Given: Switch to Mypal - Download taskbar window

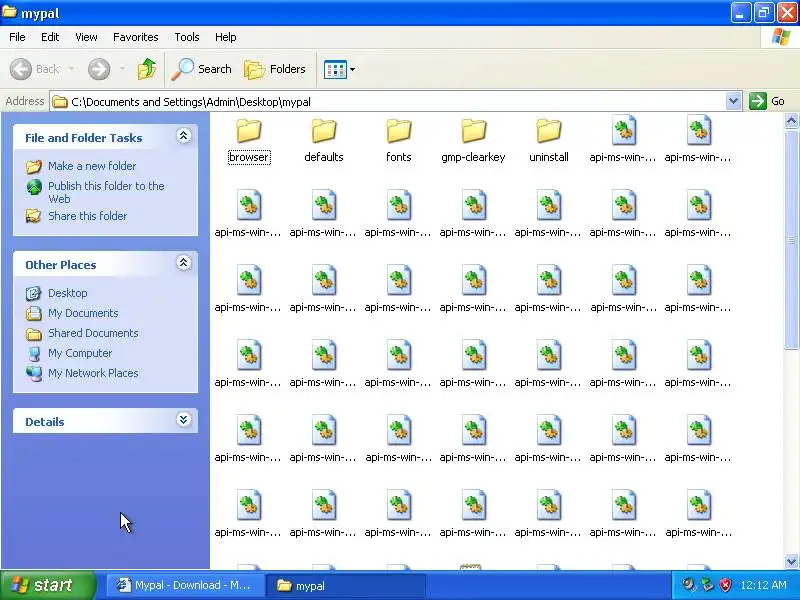Looking at the screenshot, I should coord(185,585).
